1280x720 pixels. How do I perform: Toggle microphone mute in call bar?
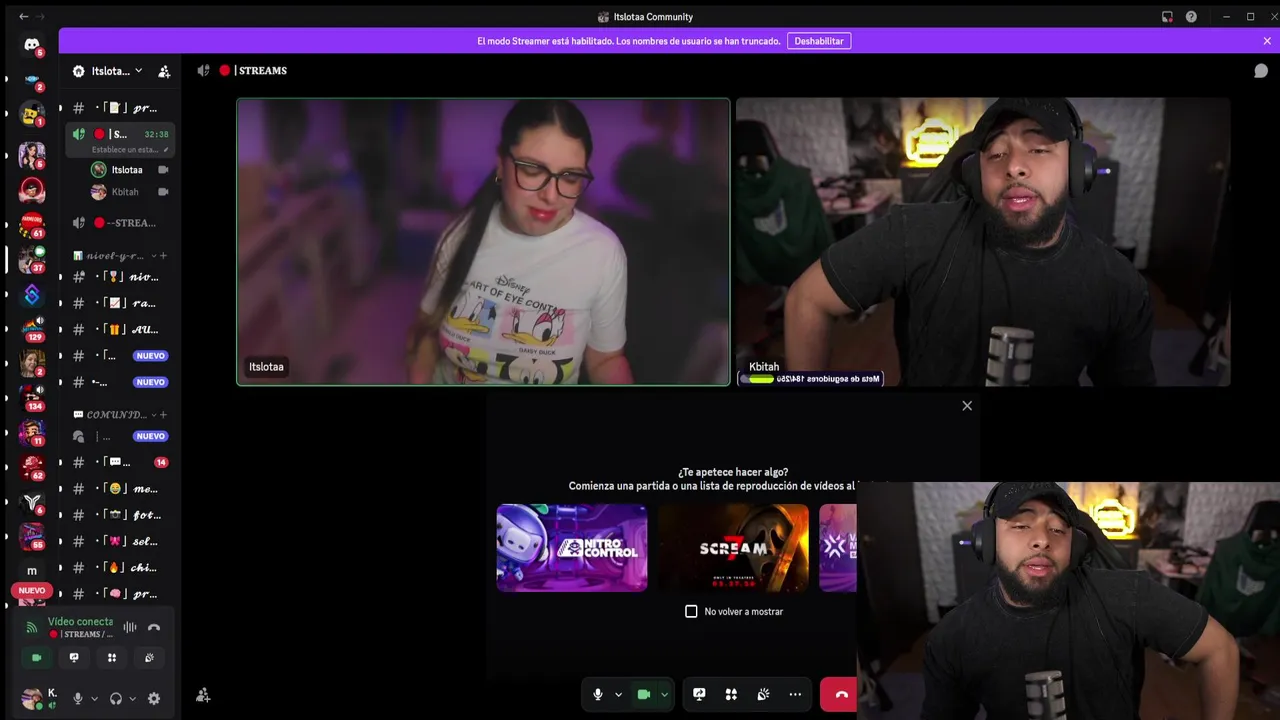point(598,694)
